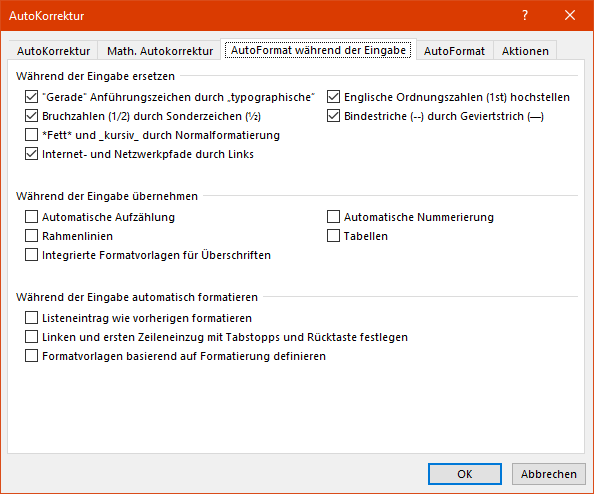The image size is (594, 494).
Task: Close the AutoKorrektur dialog
Action: [570, 16]
